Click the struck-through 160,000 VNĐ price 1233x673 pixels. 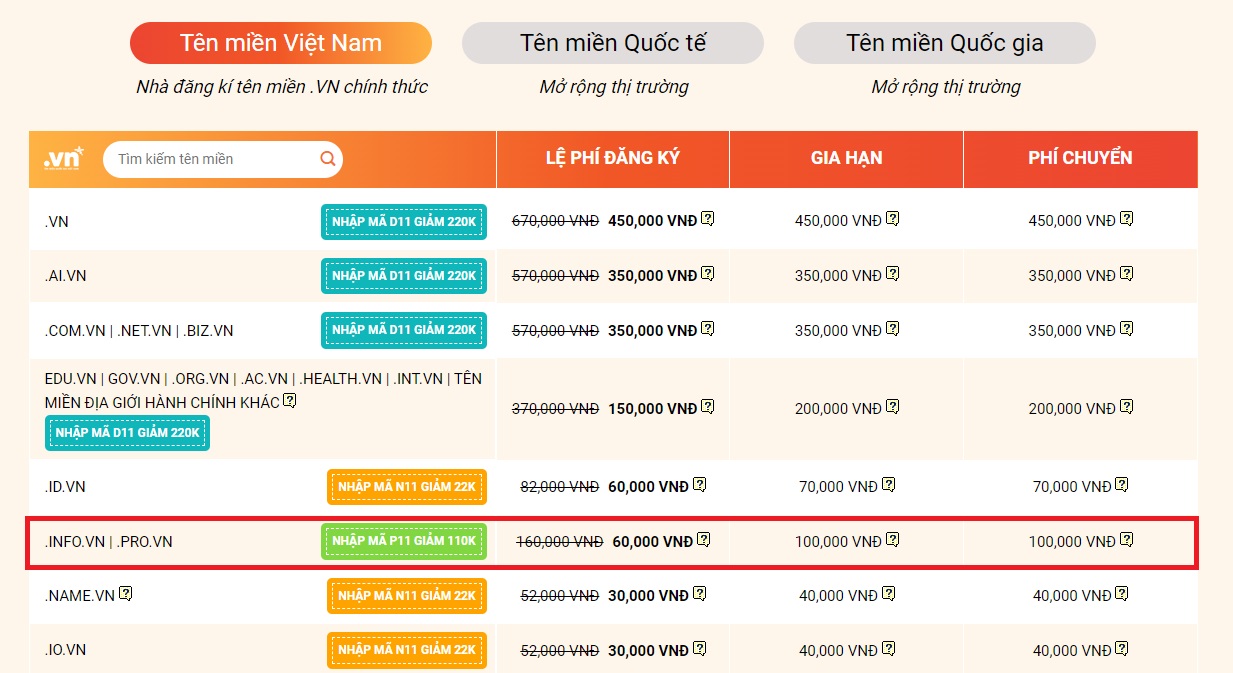coord(560,542)
